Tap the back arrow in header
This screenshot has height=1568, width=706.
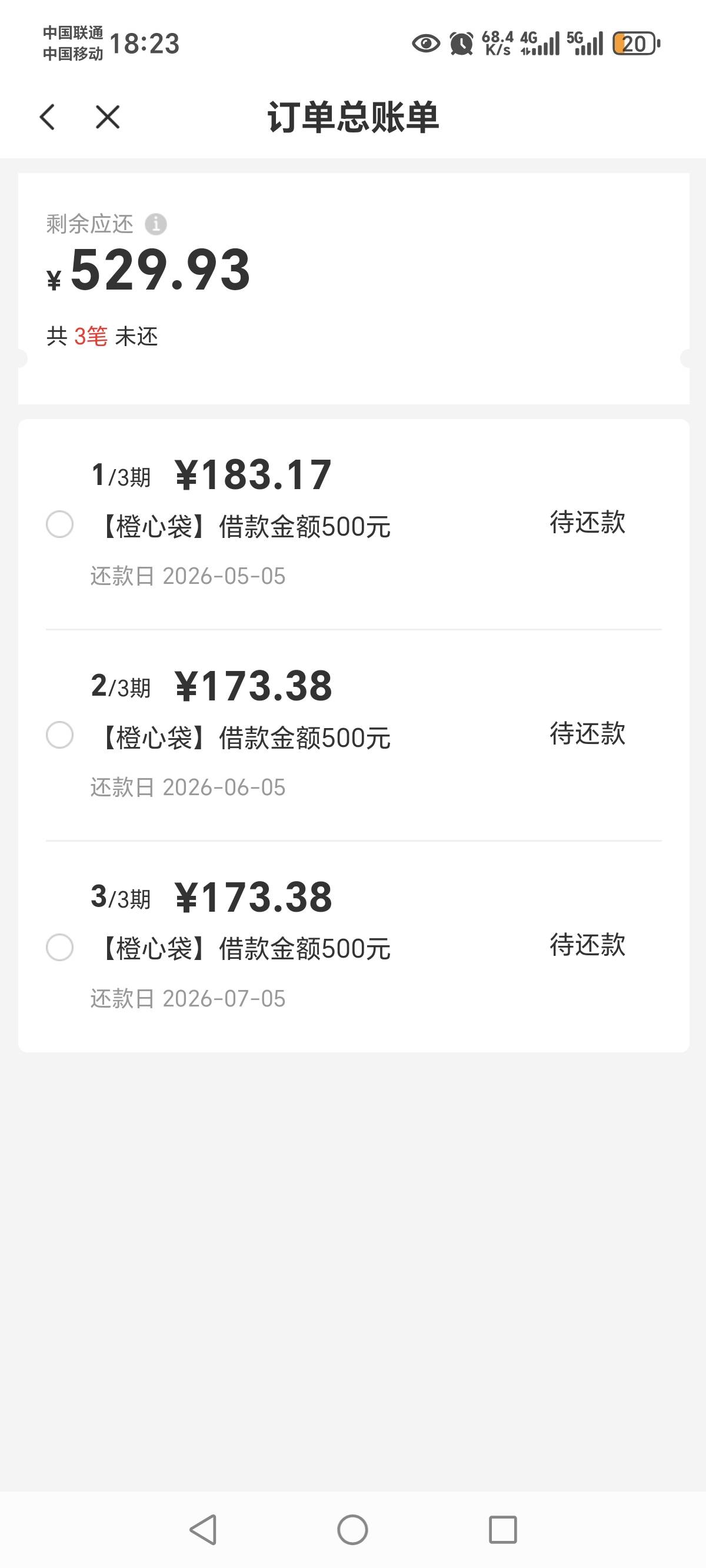click(x=48, y=117)
